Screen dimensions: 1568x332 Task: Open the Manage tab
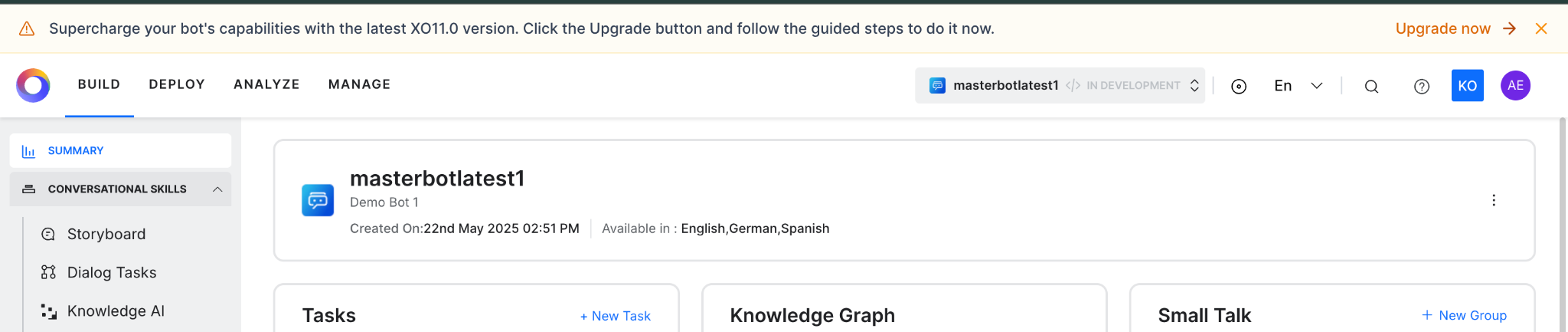[359, 84]
